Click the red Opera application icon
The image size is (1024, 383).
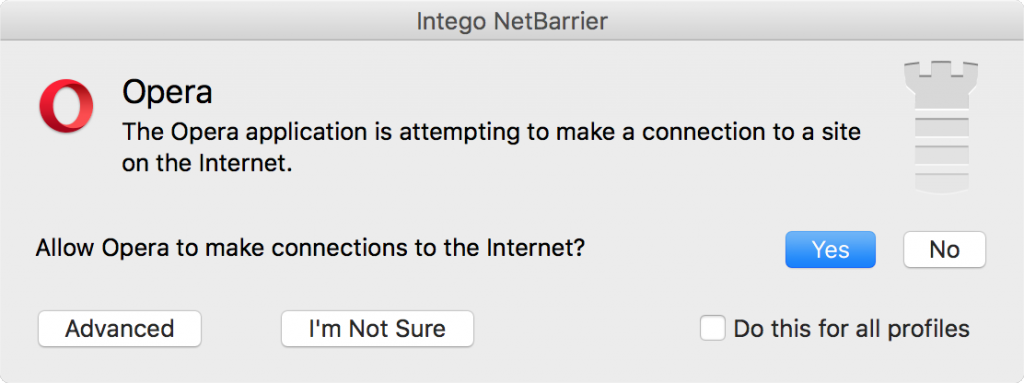[66, 106]
